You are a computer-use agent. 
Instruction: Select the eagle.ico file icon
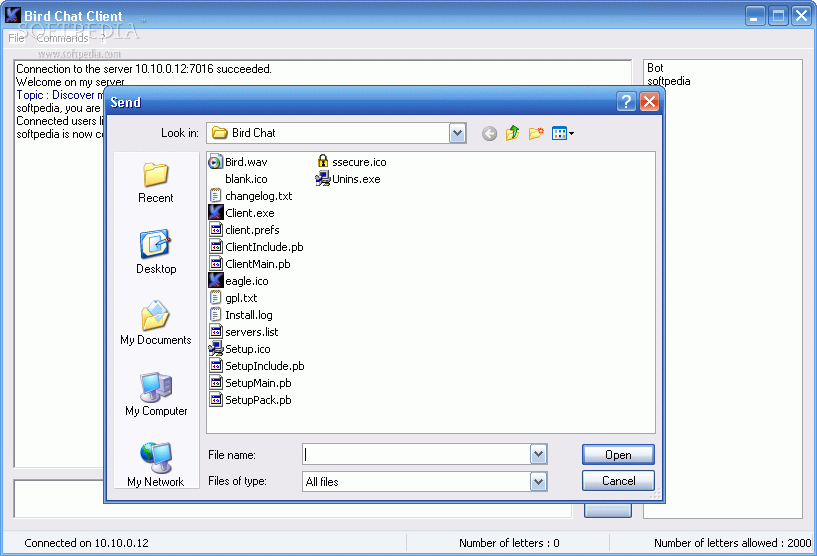215,281
